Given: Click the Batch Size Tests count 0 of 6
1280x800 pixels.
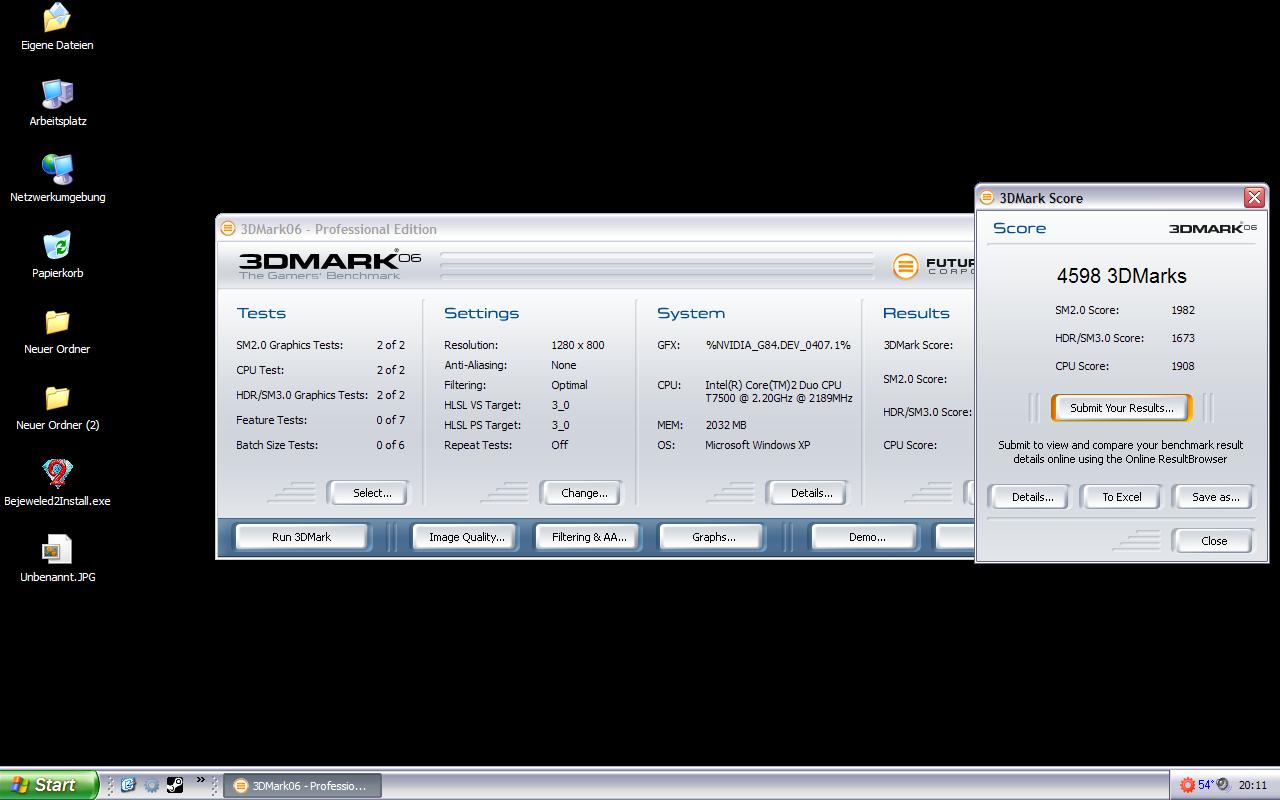Looking at the screenshot, I should tap(390, 445).
